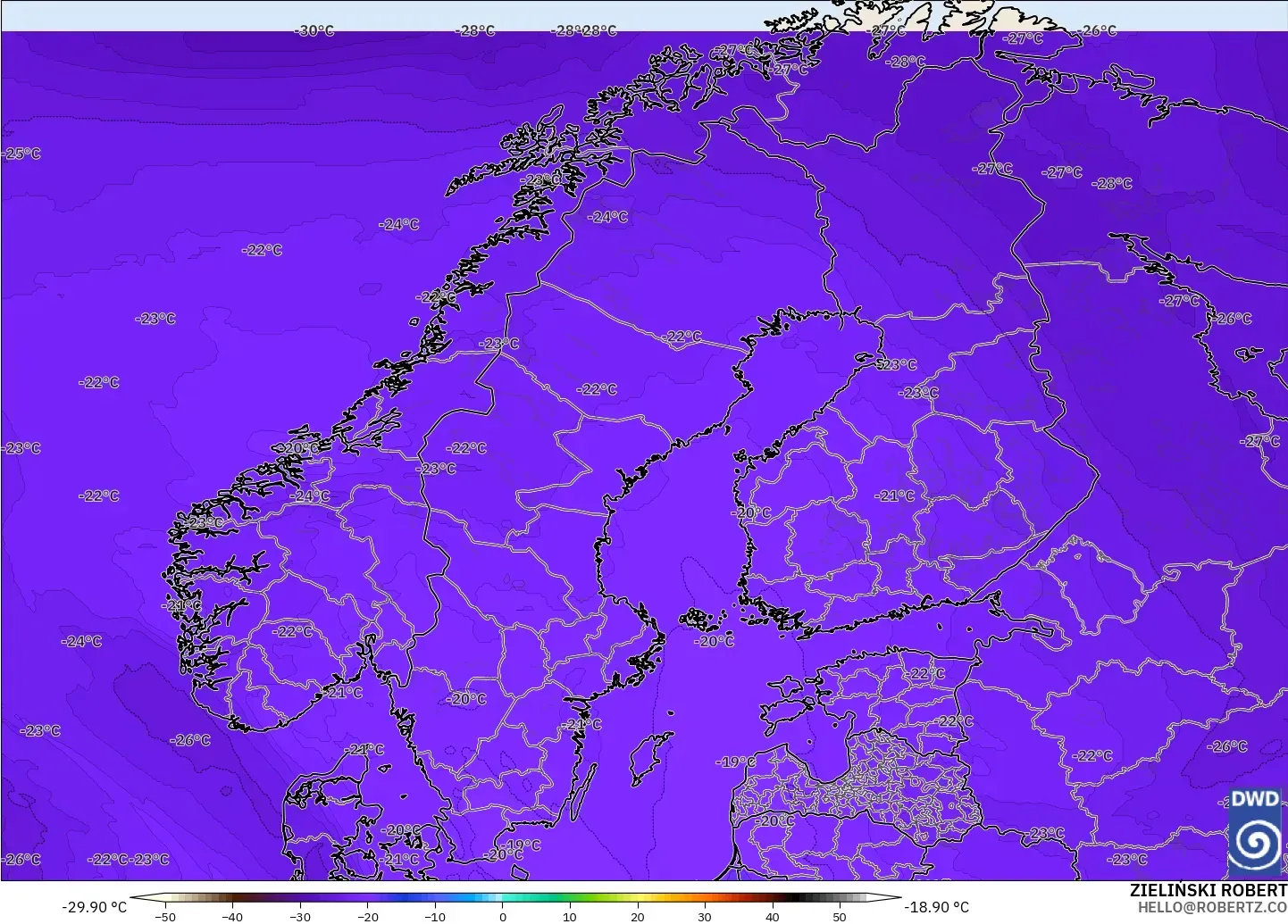
Task: Click the -50 tick label on the scale
Action: pos(164,916)
